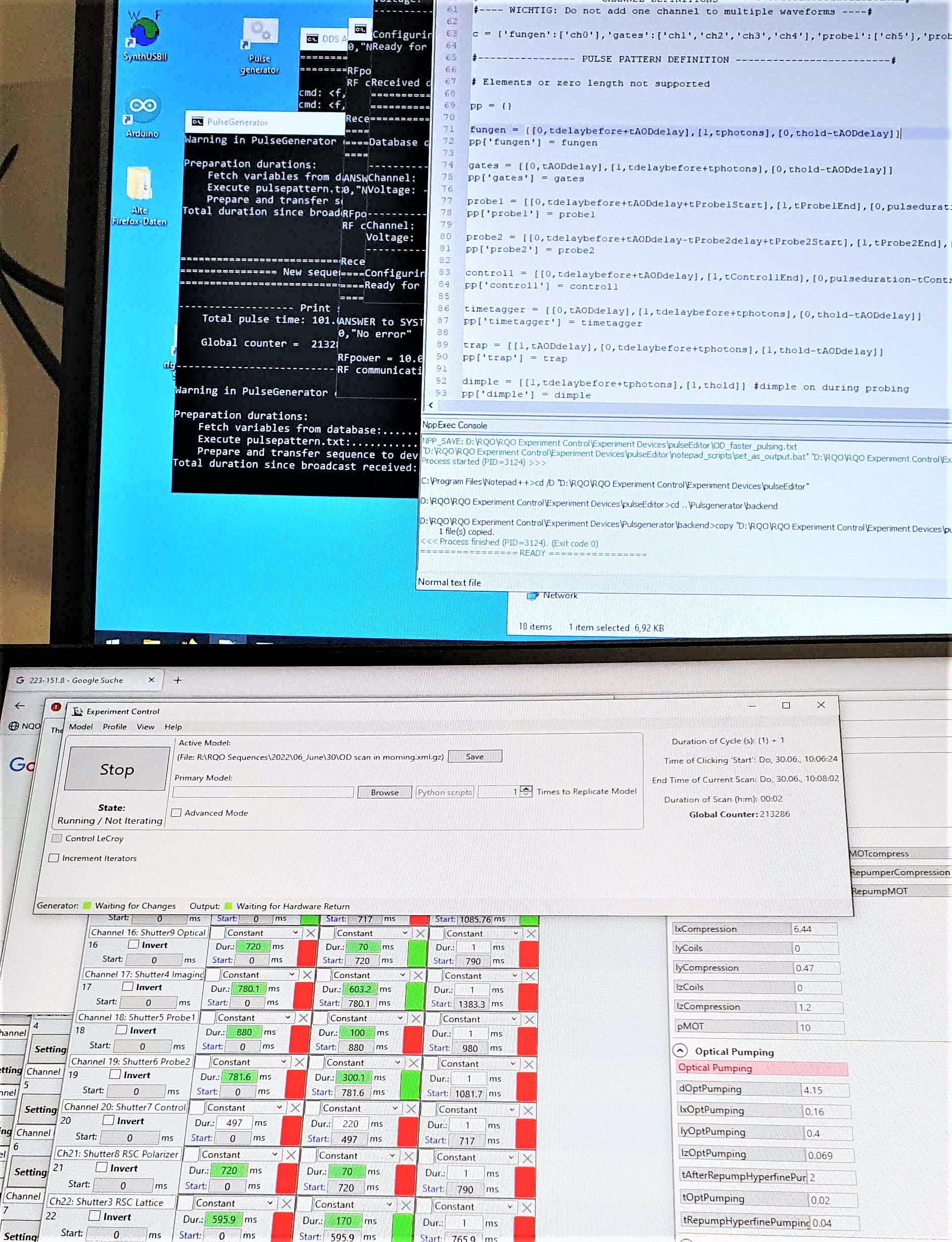The width and height of the screenshot is (952, 1242).
Task: Toggle Invert for Channel 20 Shutter7 Control
Action: (109, 1120)
